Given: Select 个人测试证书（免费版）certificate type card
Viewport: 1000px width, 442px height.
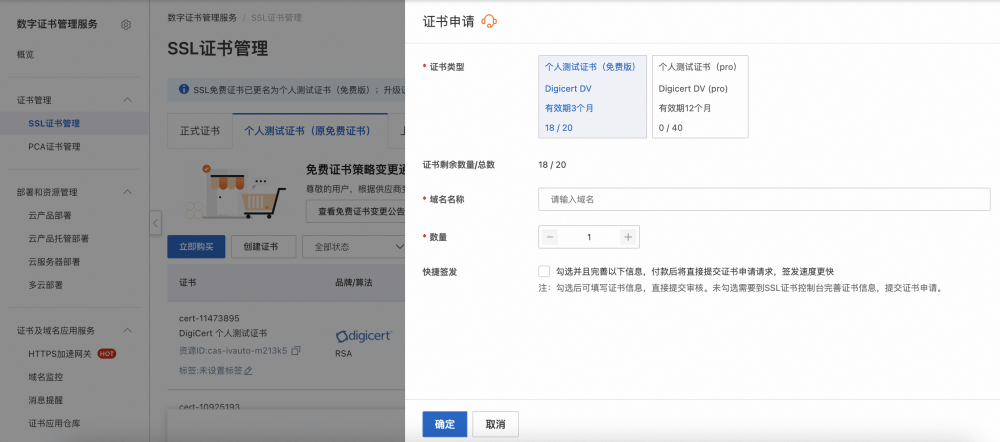Looking at the screenshot, I should tap(592, 97).
